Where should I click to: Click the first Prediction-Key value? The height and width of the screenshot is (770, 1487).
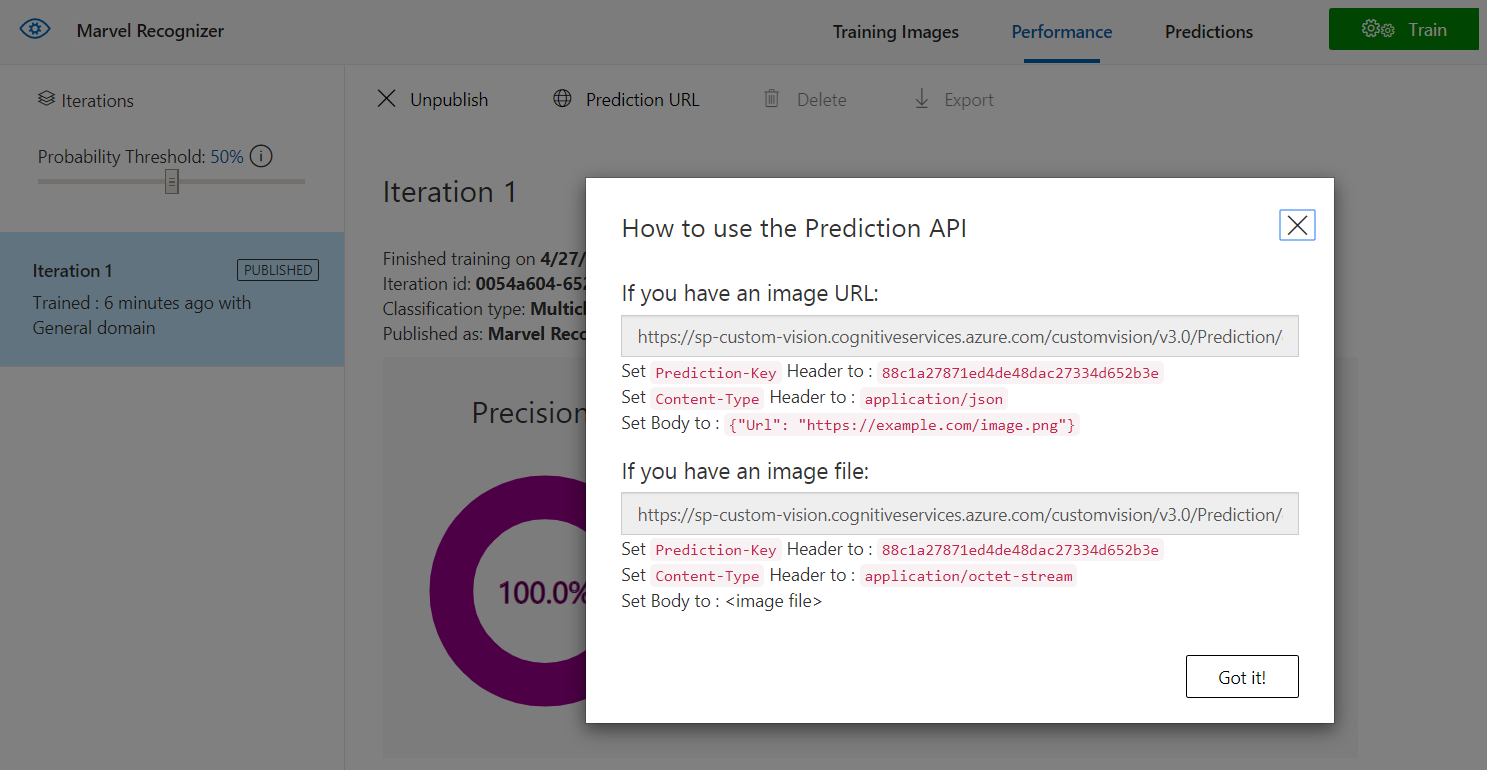(x=1020, y=373)
